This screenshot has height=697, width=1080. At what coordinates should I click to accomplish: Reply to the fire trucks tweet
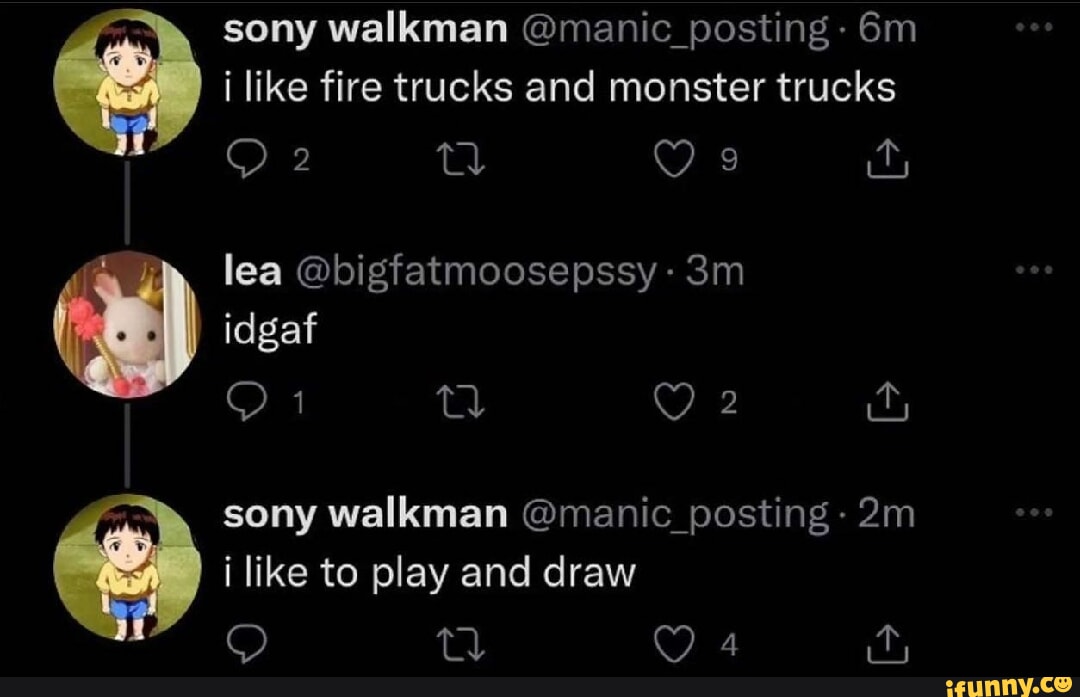pyautogui.click(x=247, y=159)
